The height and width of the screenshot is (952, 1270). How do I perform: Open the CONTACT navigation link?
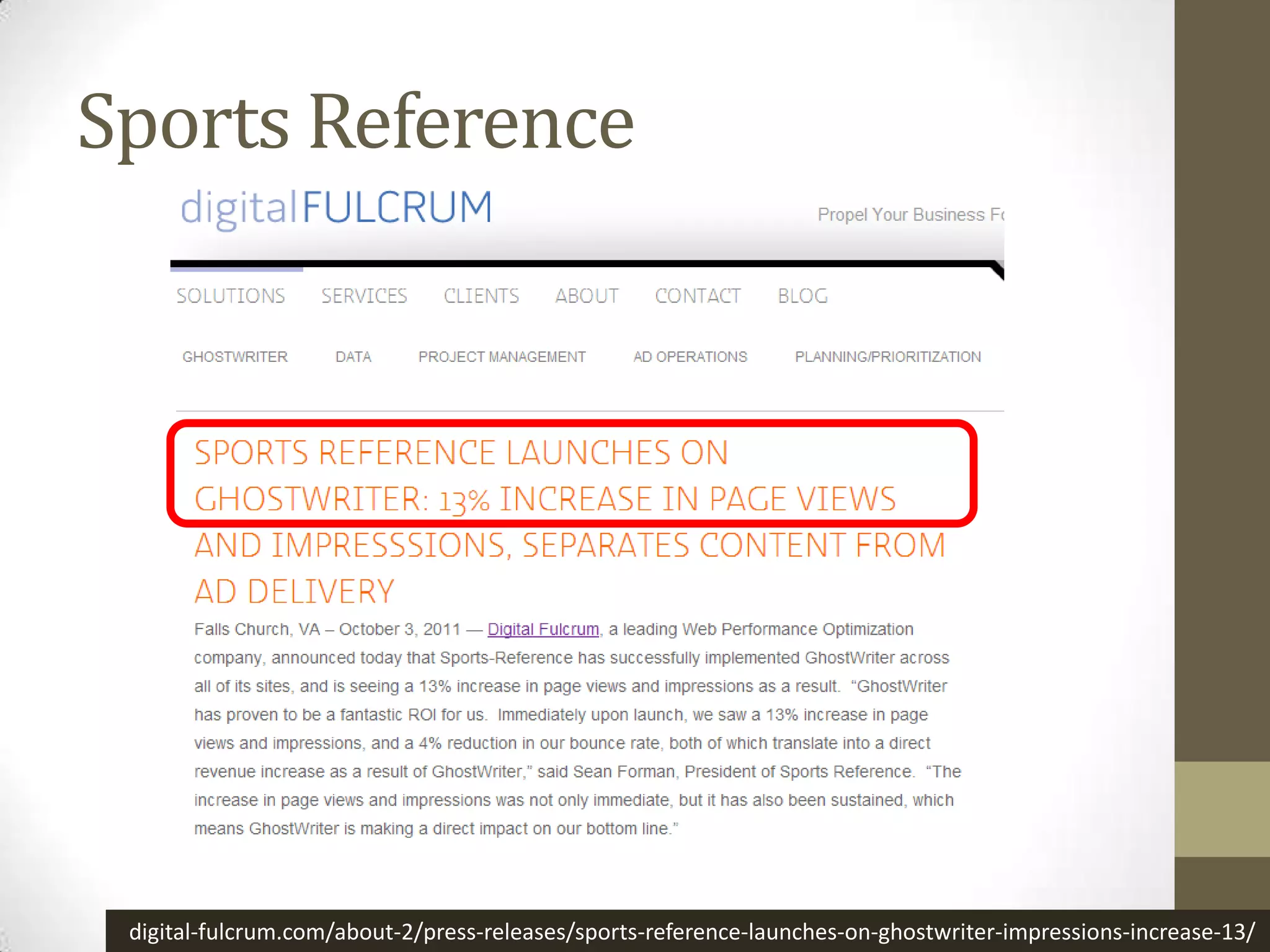pos(698,296)
